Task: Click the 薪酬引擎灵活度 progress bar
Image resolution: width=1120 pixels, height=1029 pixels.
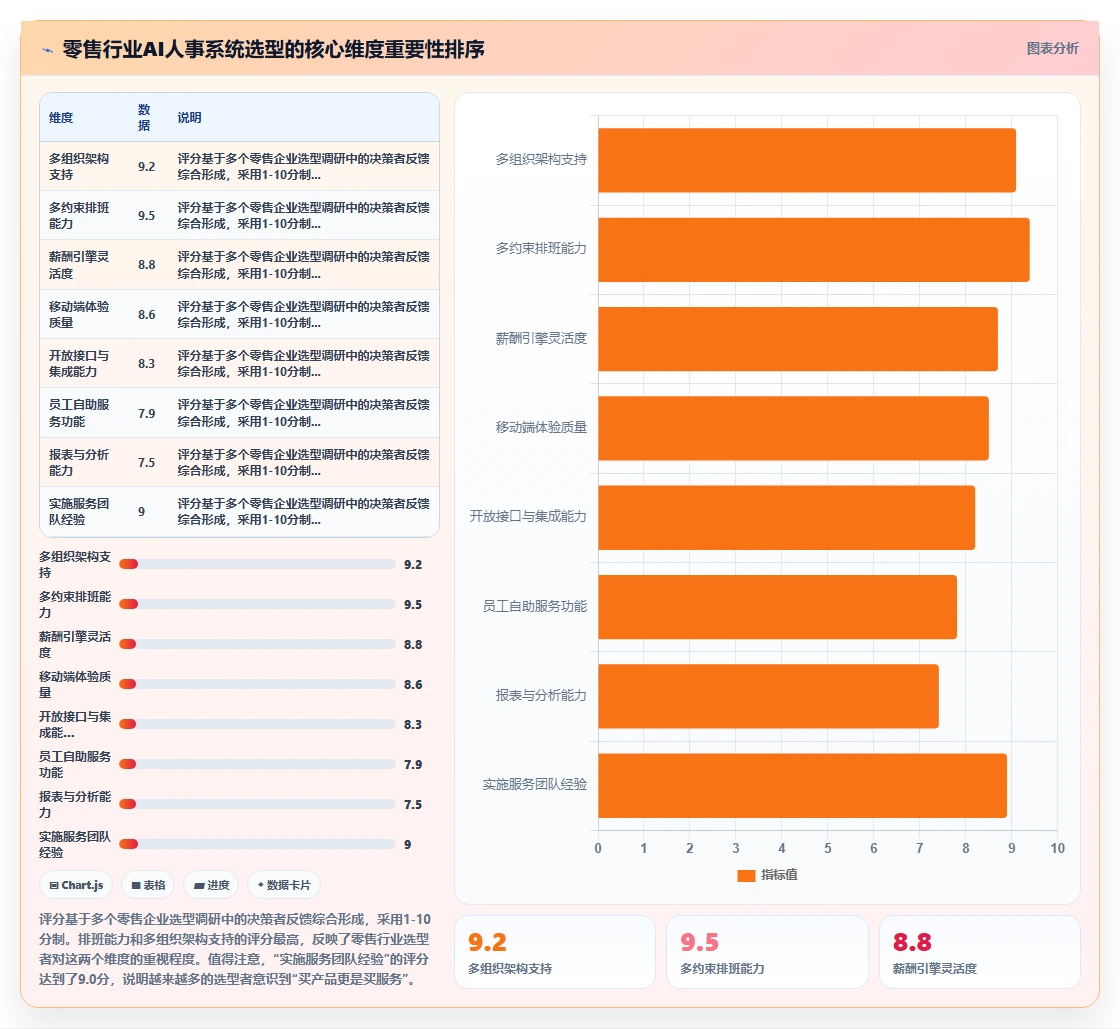Action: 257,644
